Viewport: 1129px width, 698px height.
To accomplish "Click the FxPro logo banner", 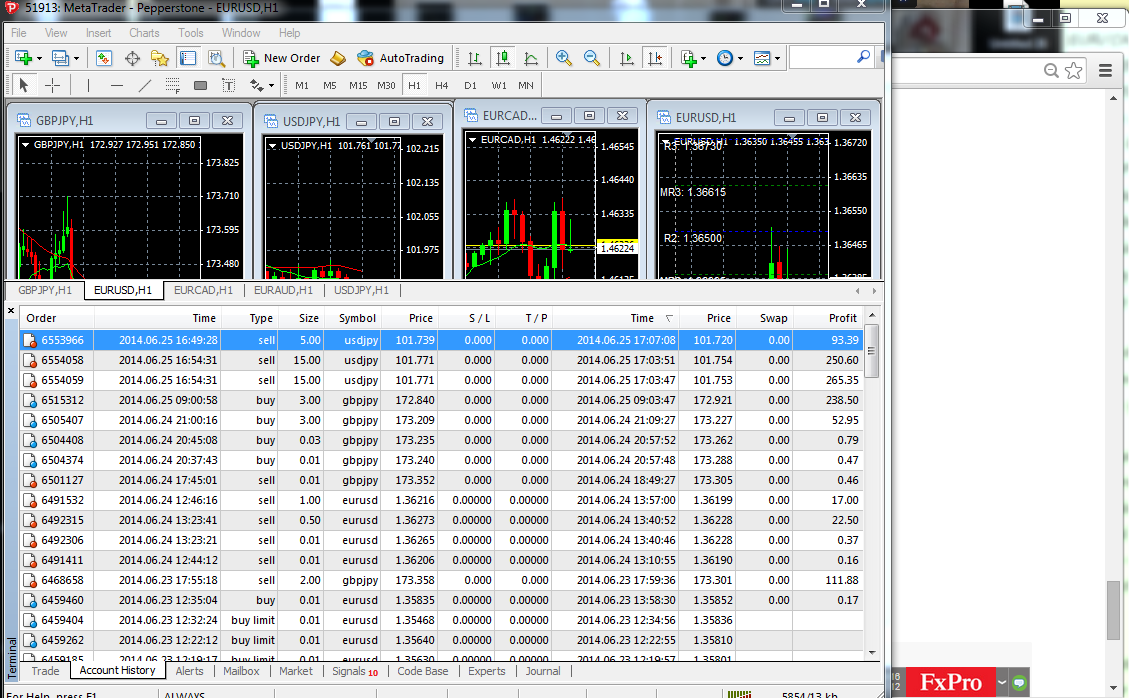I will coord(951,682).
